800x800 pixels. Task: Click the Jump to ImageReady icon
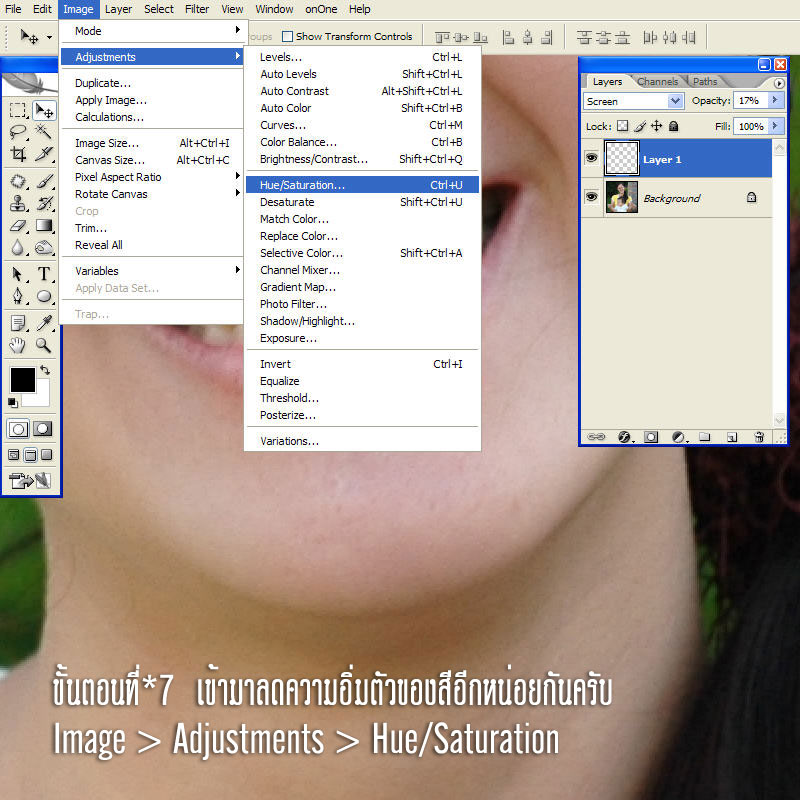(31, 480)
